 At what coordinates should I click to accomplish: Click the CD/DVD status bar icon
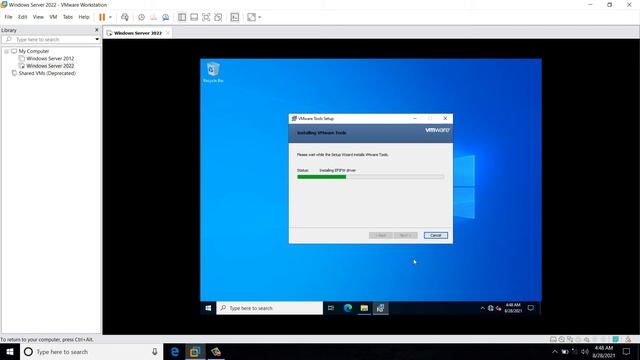click(x=562, y=339)
